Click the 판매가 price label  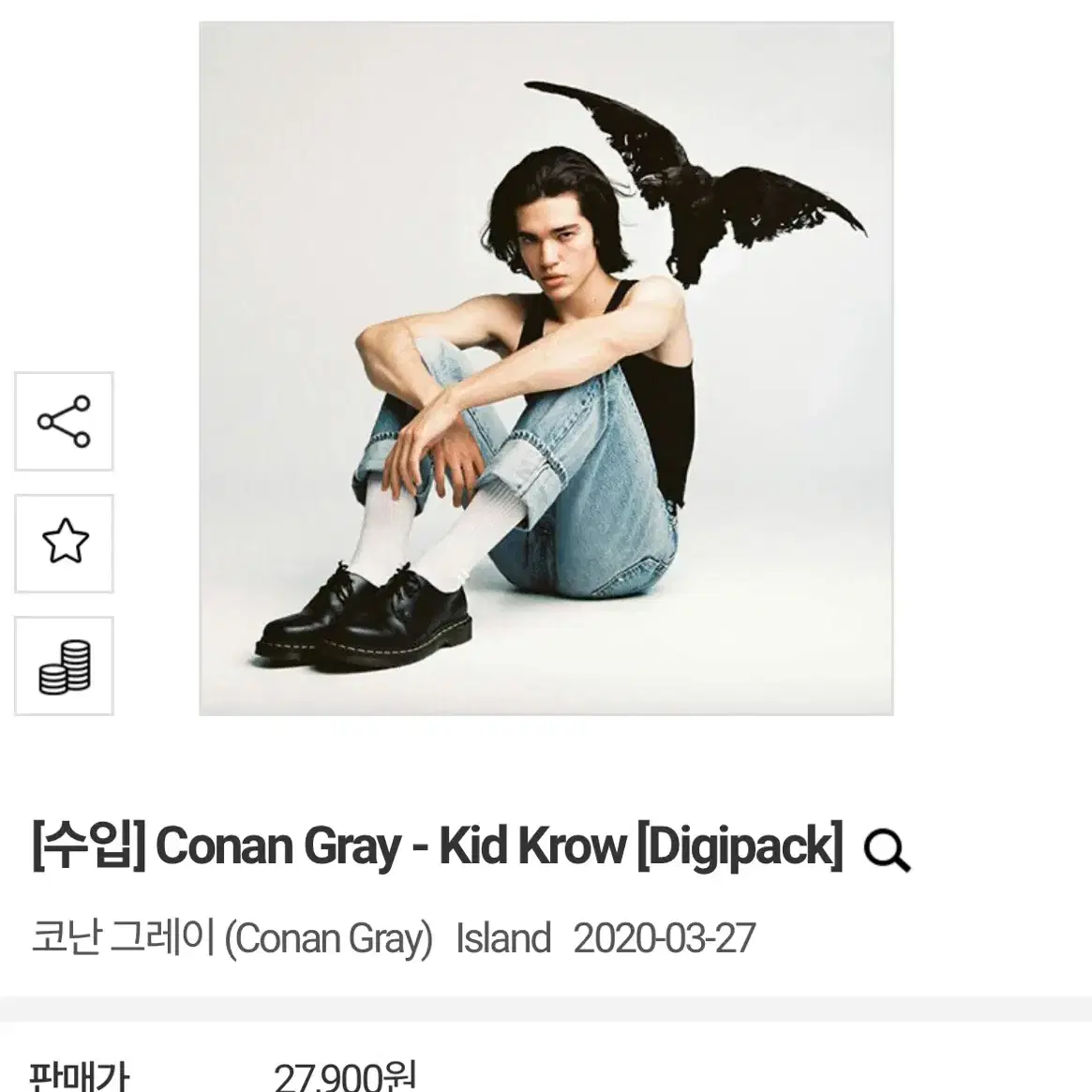[79, 1075]
